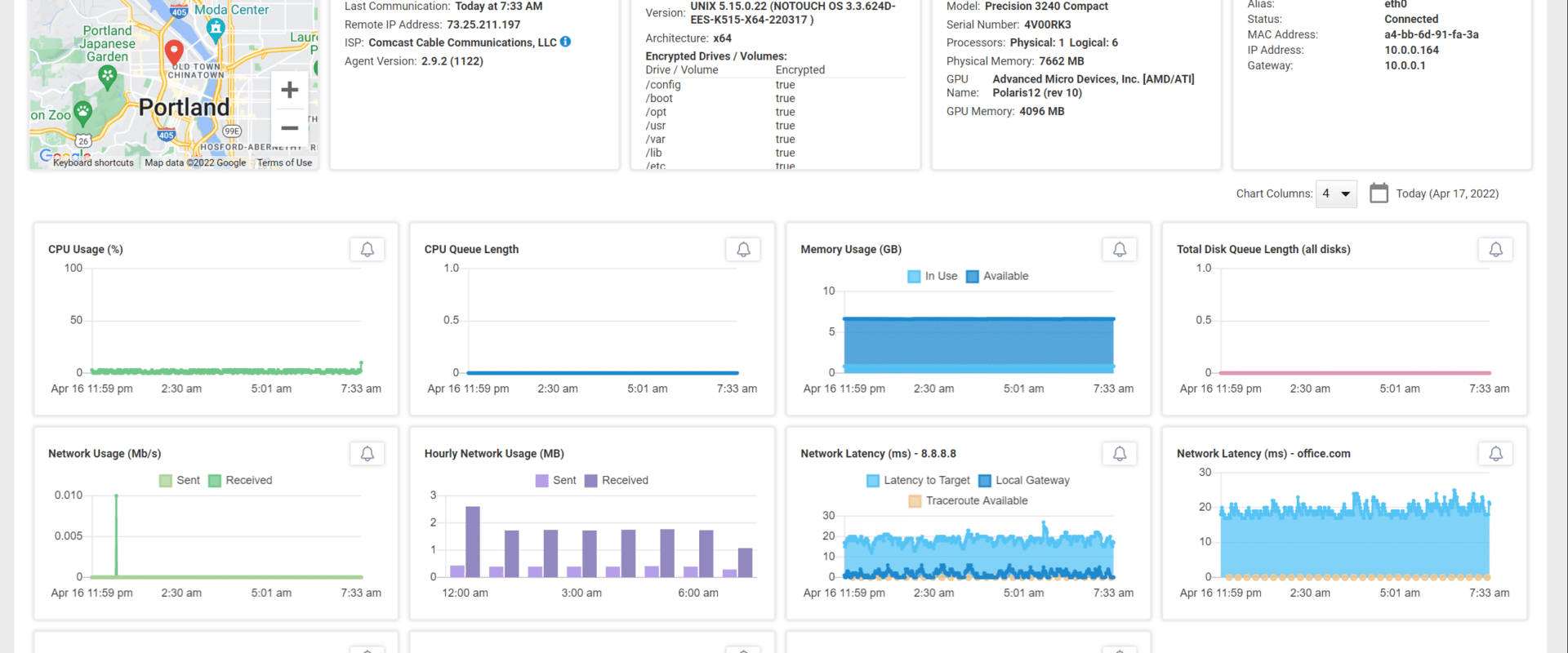Click the /config drive row

[x=775, y=85]
